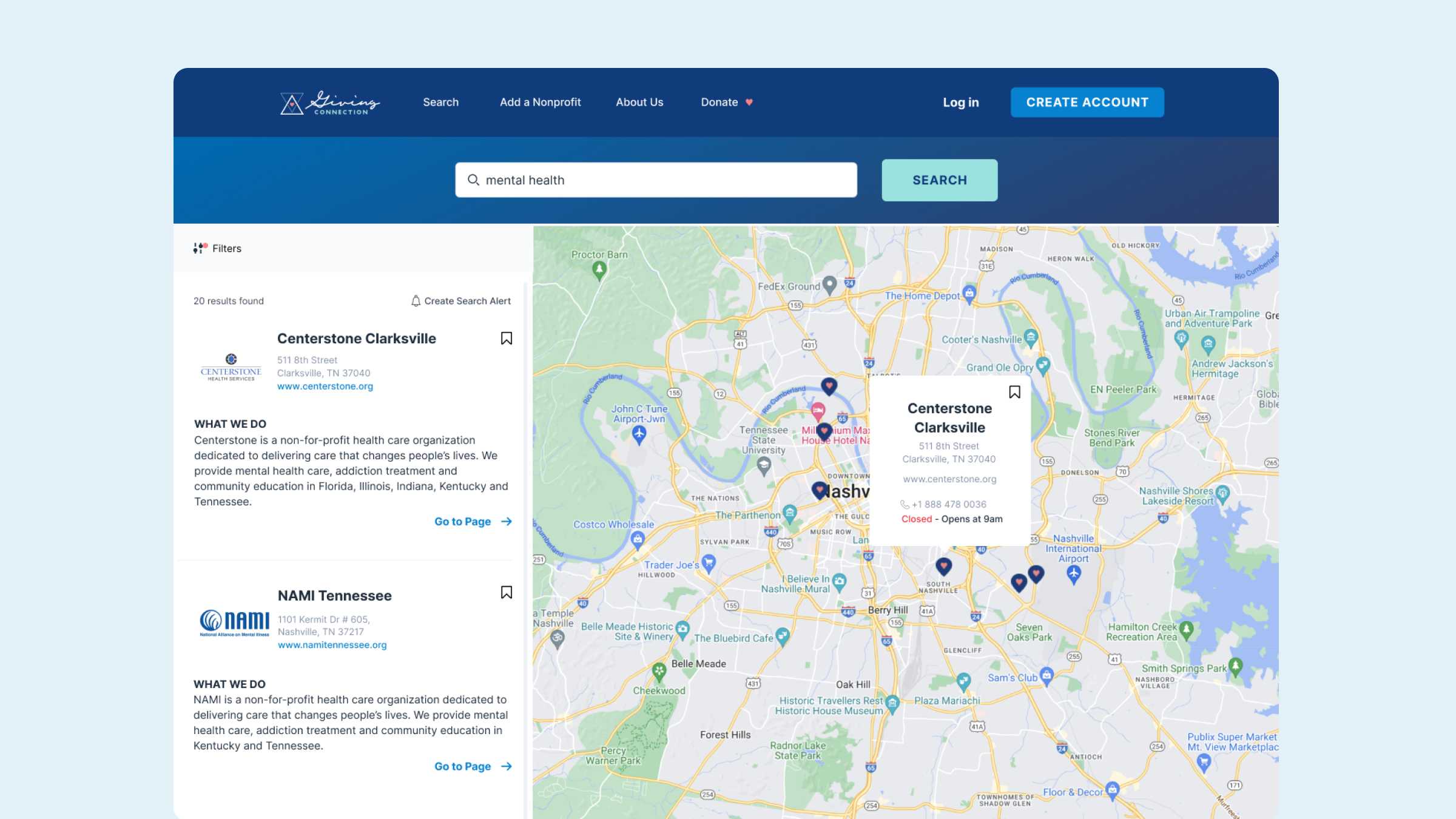The width and height of the screenshot is (1456, 819).
Task: Click the Plaza Mariachi map marker
Action: point(963,682)
